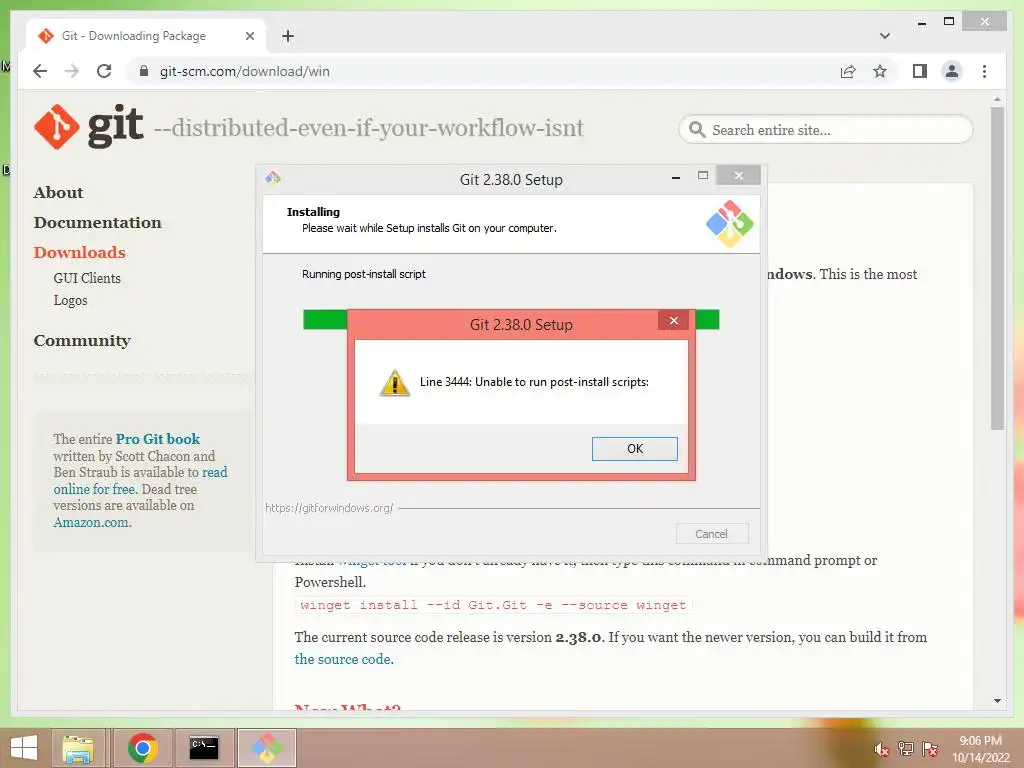This screenshot has height=768, width=1024.
Task: Click the git logo on the website
Action: (x=88, y=126)
